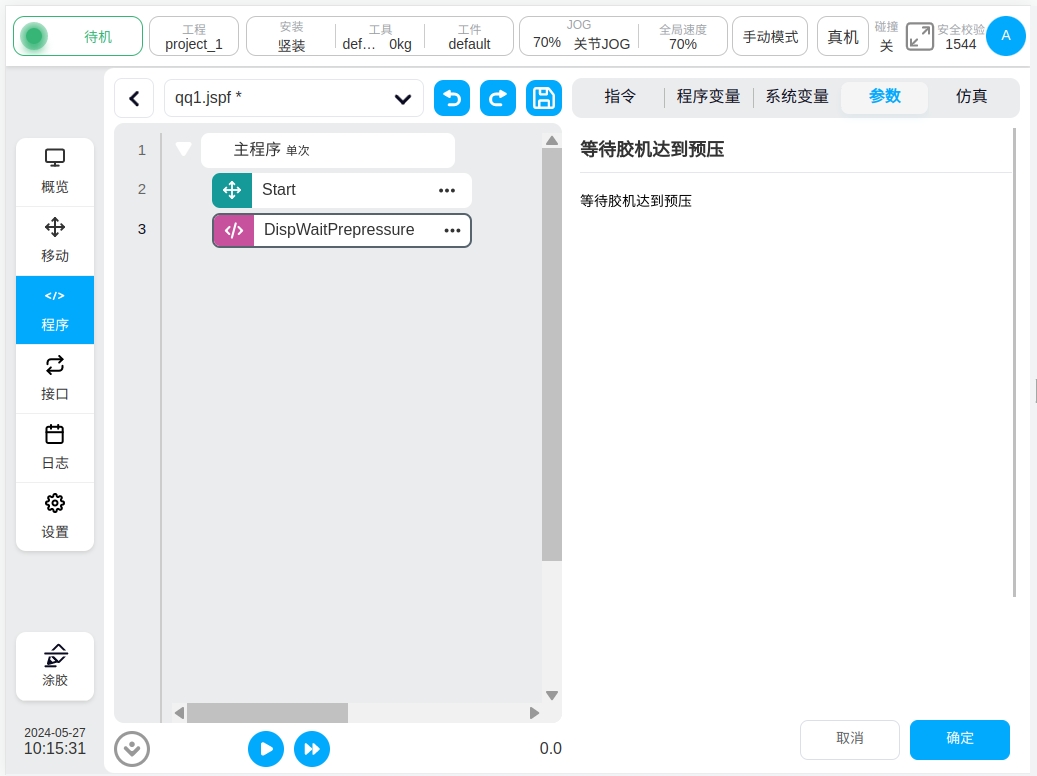Switch to the 指令 tab
The image size is (1037, 776).
click(x=620, y=97)
